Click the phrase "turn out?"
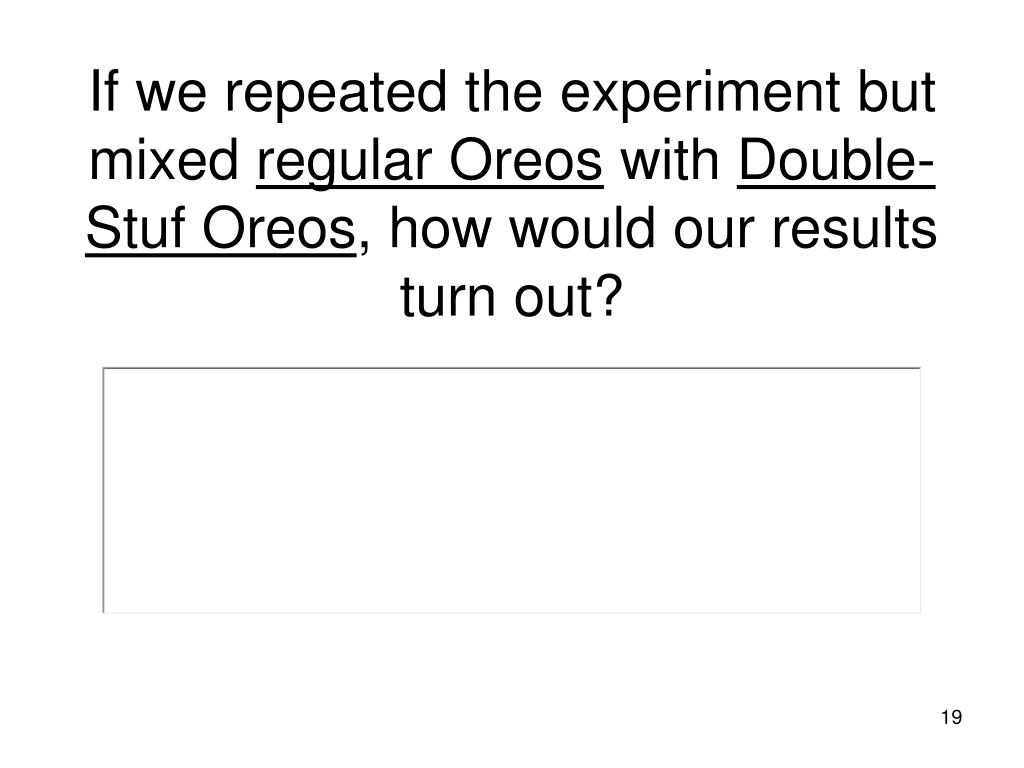Image resolution: width=1024 pixels, height=768 pixels. (x=510, y=296)
